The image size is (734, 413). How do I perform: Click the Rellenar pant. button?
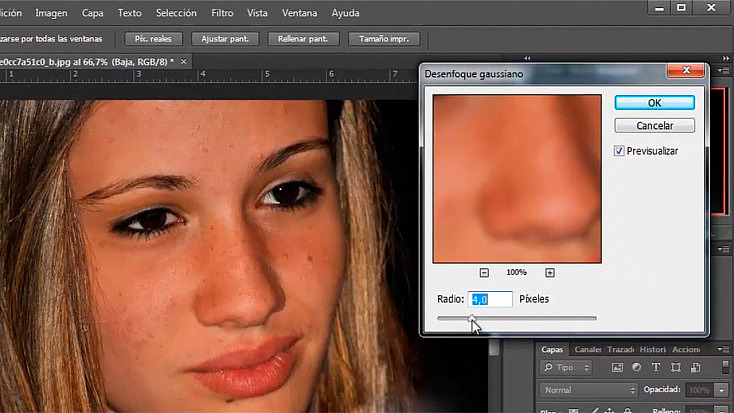(303, 39)
